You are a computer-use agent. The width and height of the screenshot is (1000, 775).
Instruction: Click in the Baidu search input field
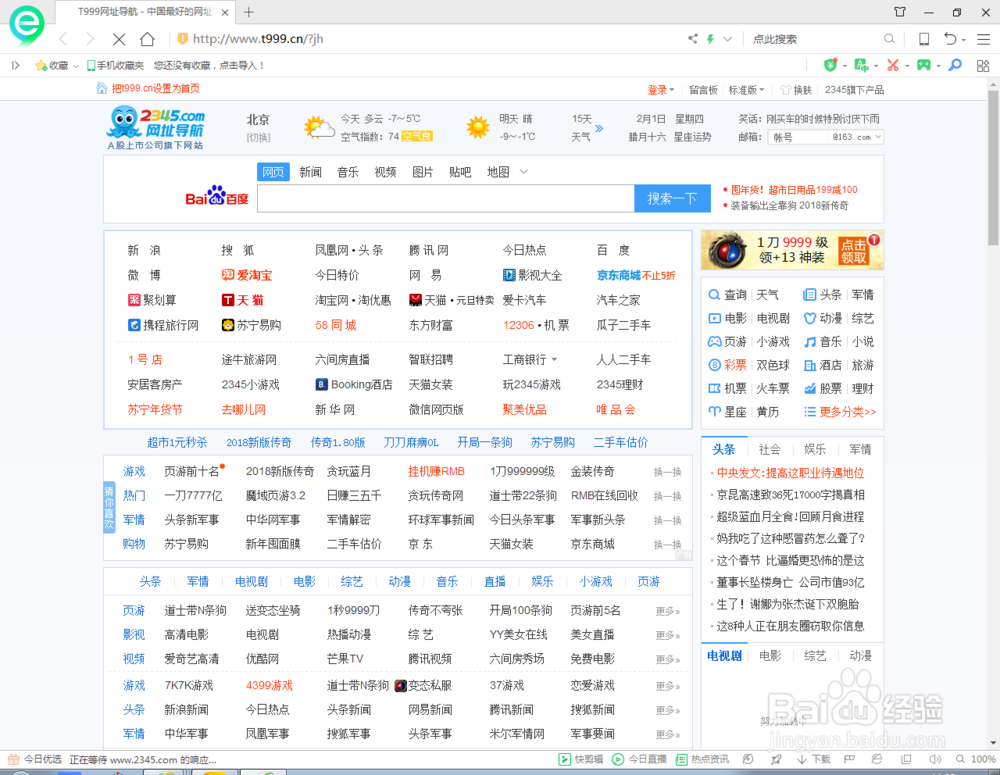pos(446,198)
